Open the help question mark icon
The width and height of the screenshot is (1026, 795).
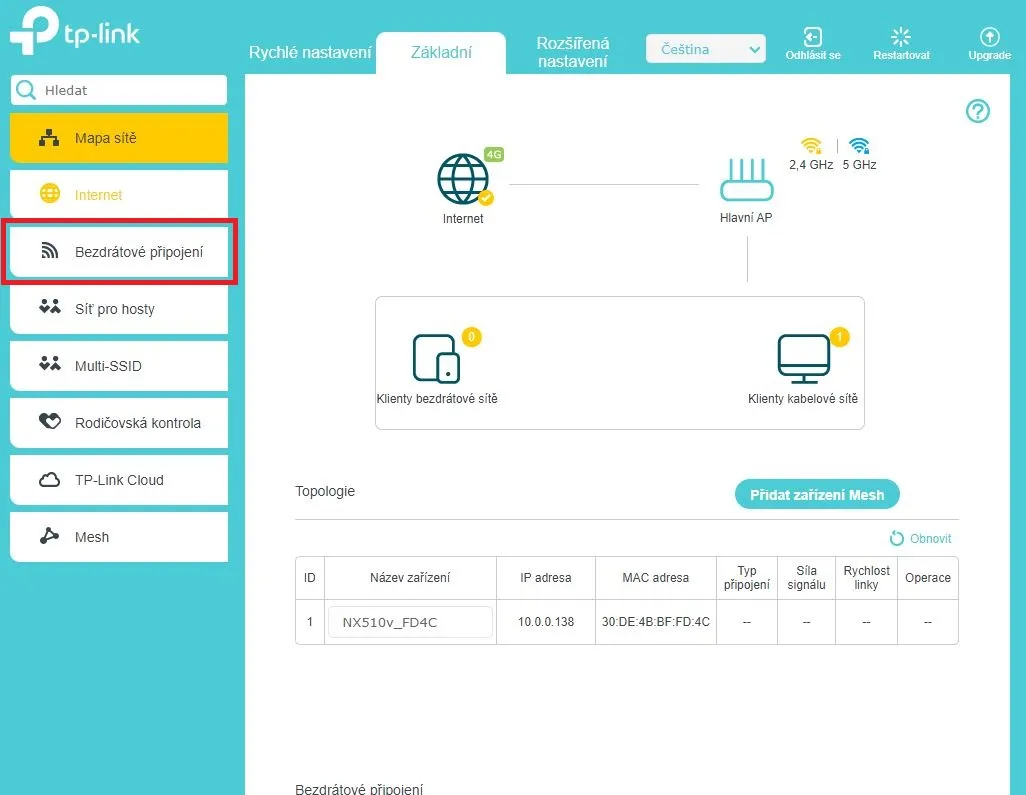pos(977,112)
